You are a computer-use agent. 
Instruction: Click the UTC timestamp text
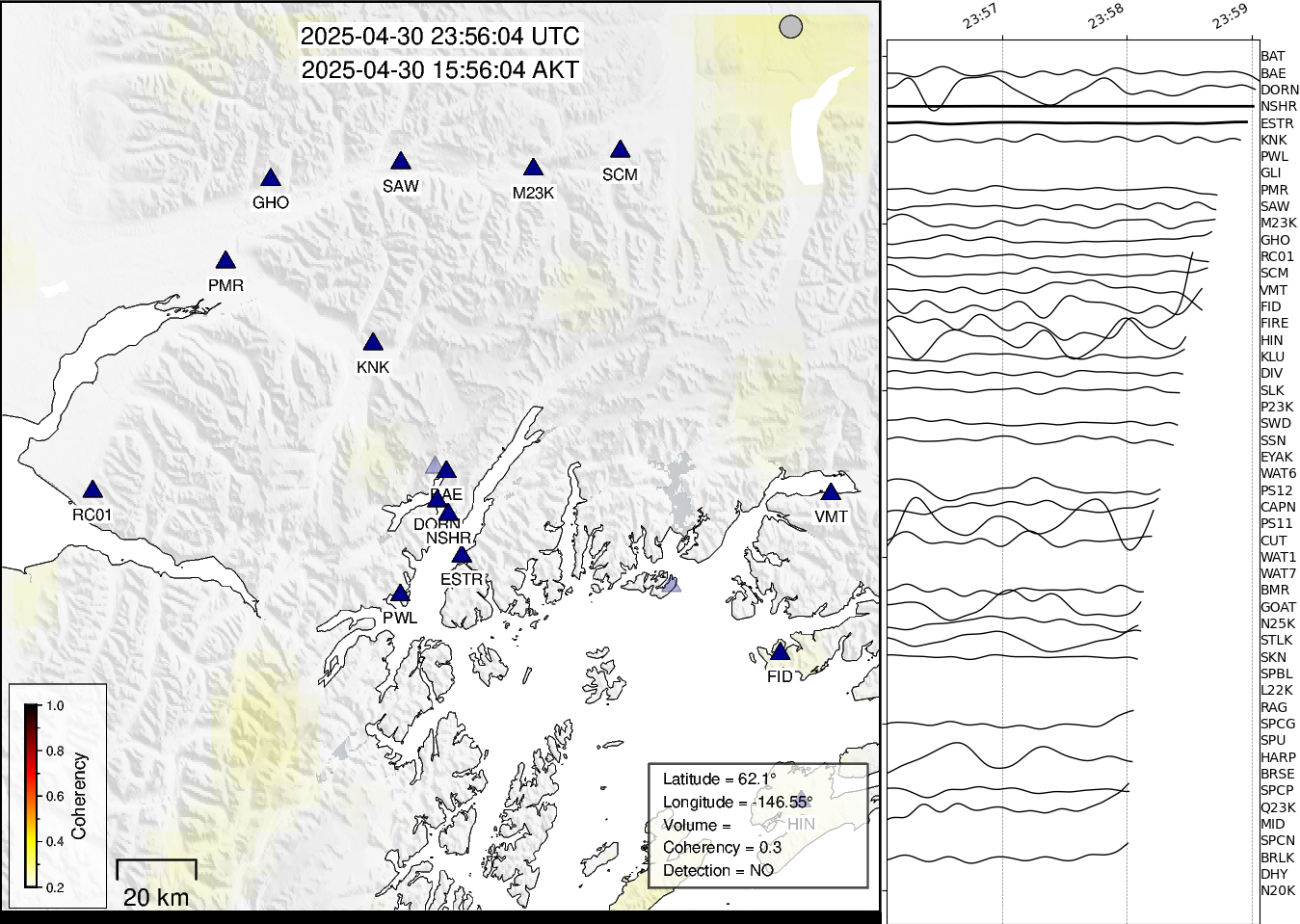click(440, 37)
